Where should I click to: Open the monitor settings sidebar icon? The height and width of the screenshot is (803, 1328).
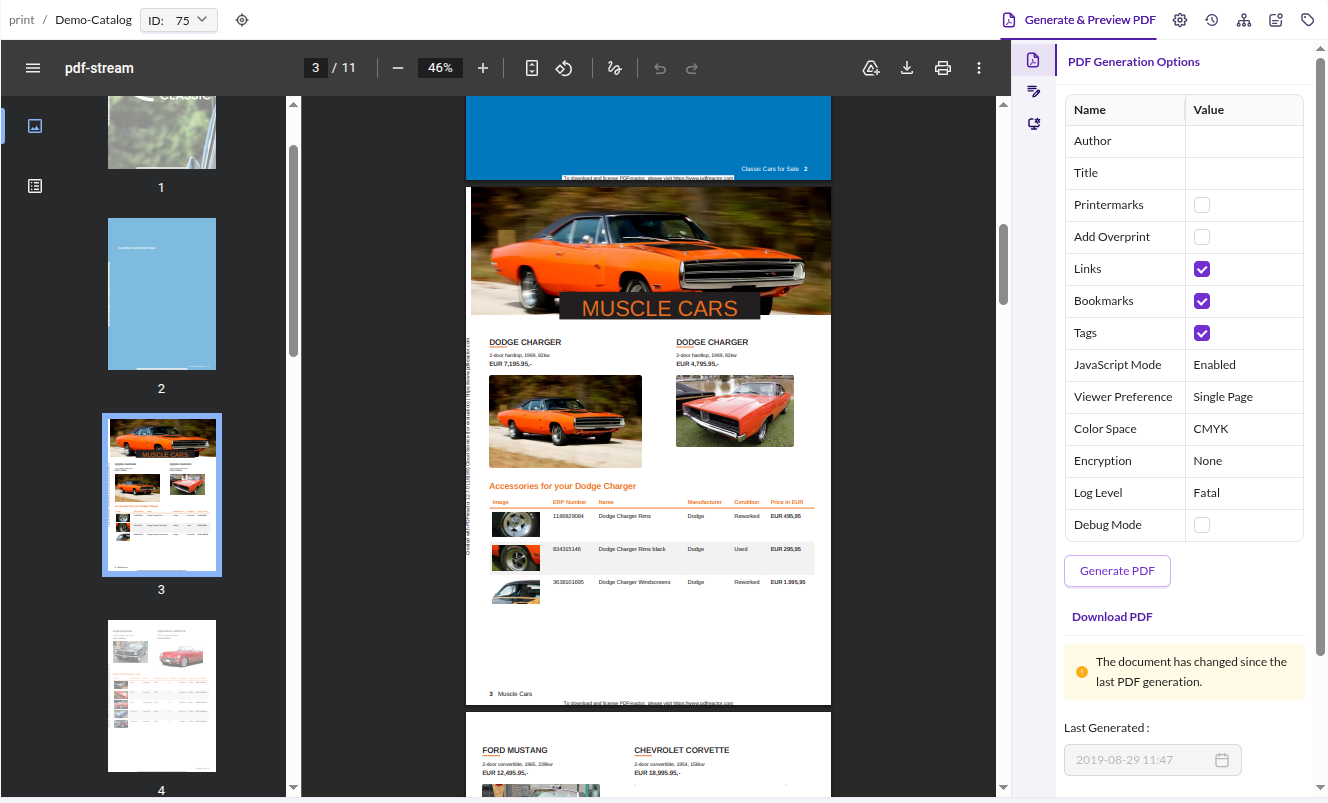click(x=1034, y=124)
